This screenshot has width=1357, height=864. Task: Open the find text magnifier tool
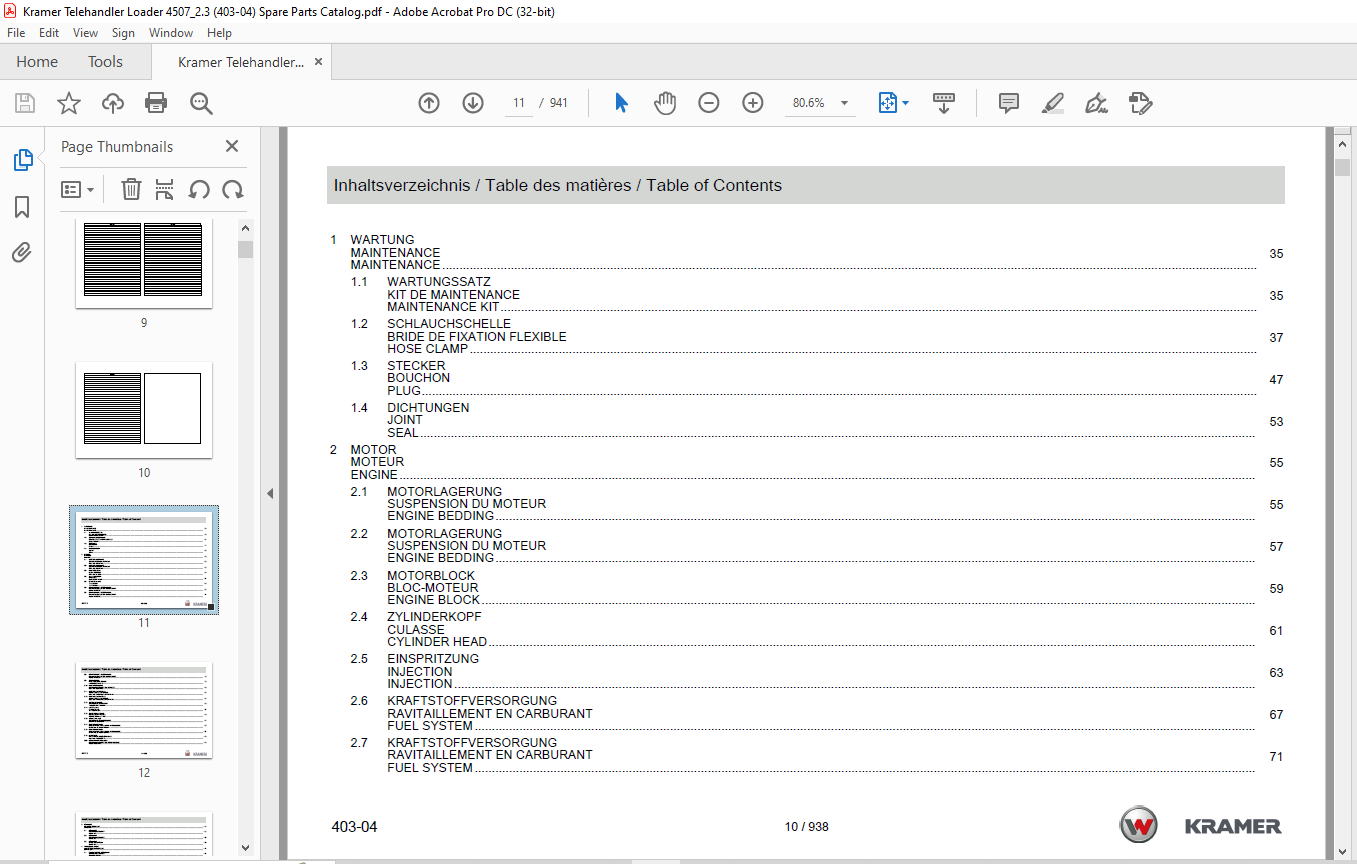[201, 103]
